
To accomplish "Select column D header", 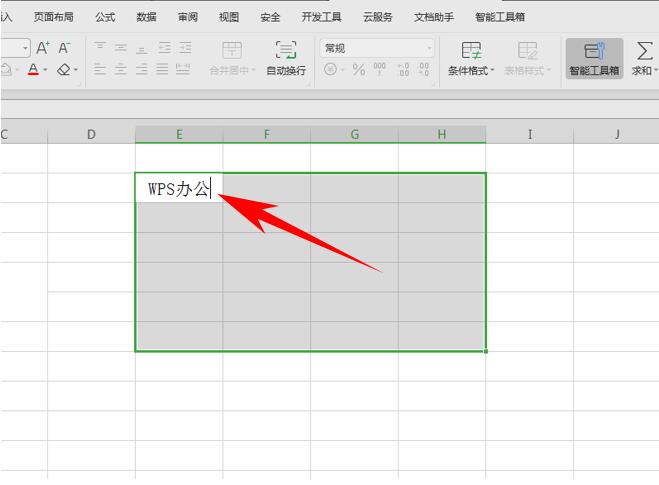I will coord(91,134).
